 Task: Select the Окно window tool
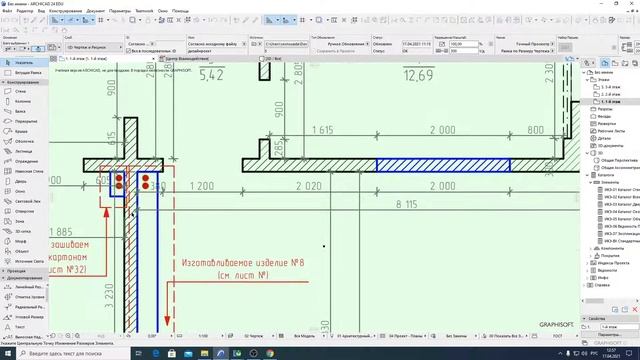pyautogui.click(x=24, y=191)
